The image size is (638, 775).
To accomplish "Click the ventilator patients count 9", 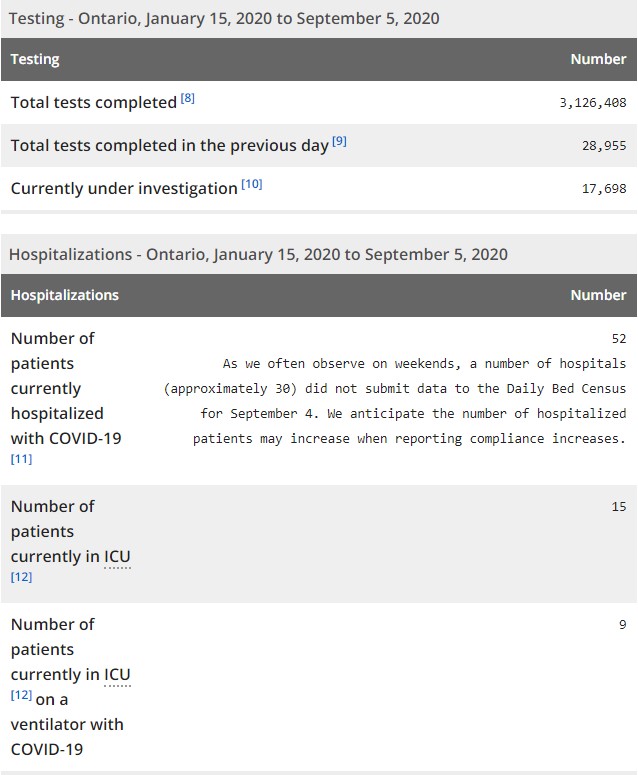I will coord(622,625).
